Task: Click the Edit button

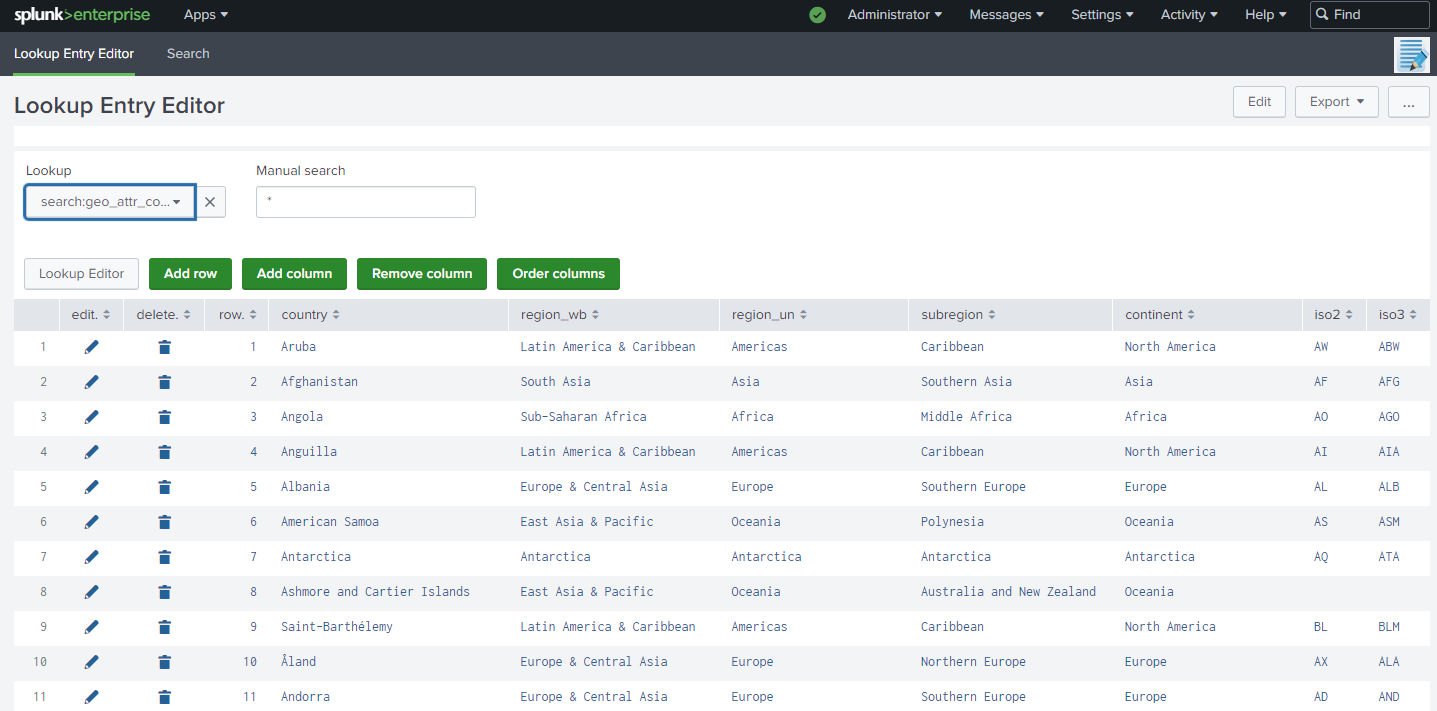Action: click(1260, 102)
